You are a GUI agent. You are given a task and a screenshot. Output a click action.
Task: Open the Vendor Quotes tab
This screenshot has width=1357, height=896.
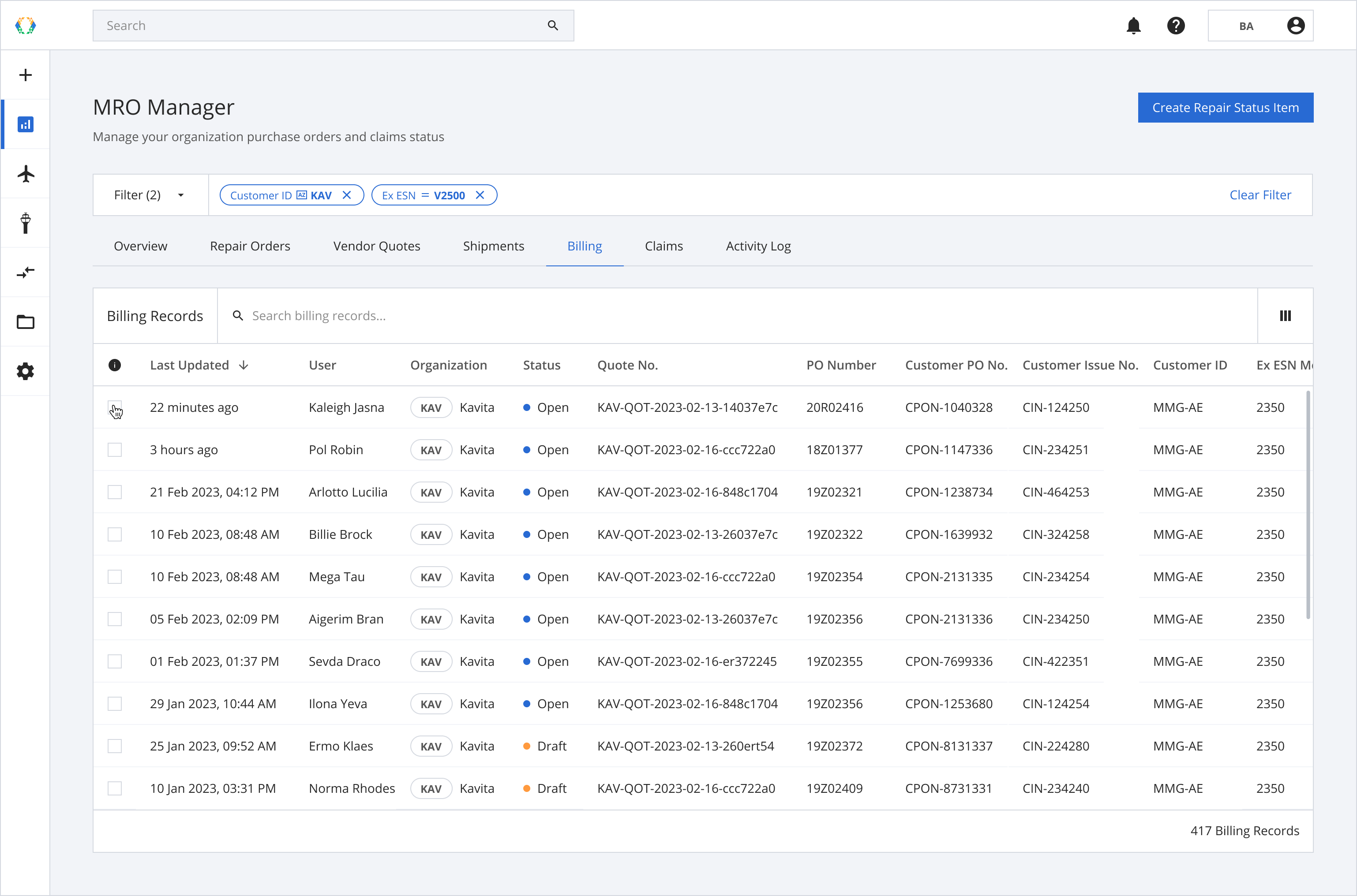(x=377, y=246)
